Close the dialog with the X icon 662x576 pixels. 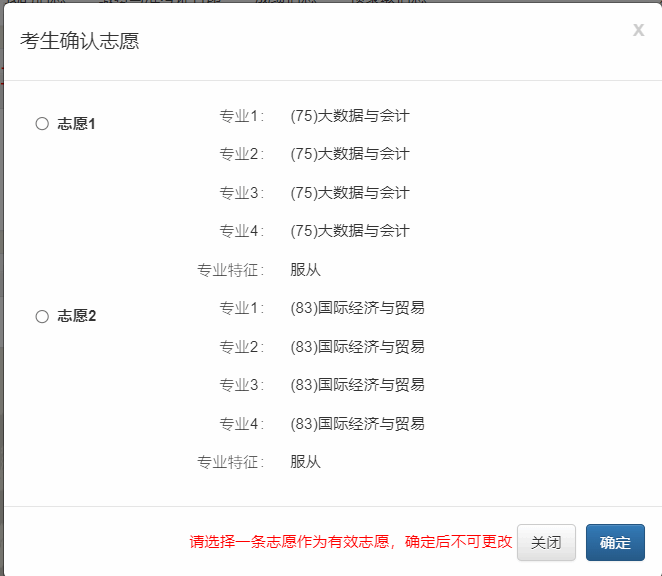click(x=638, y=30)
